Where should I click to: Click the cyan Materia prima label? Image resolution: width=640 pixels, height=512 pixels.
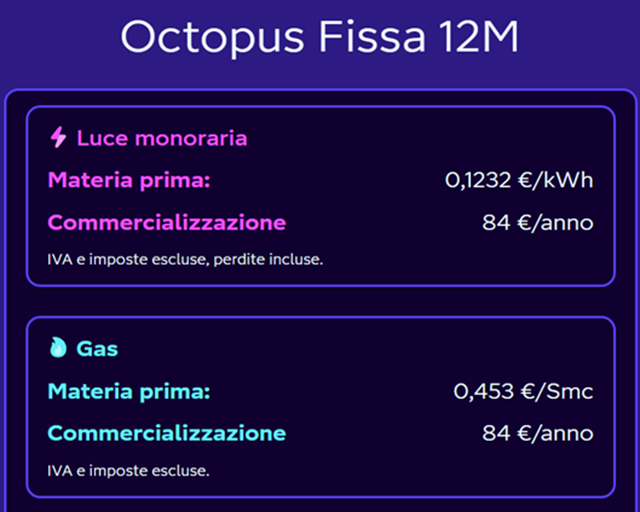pos(129,390)
